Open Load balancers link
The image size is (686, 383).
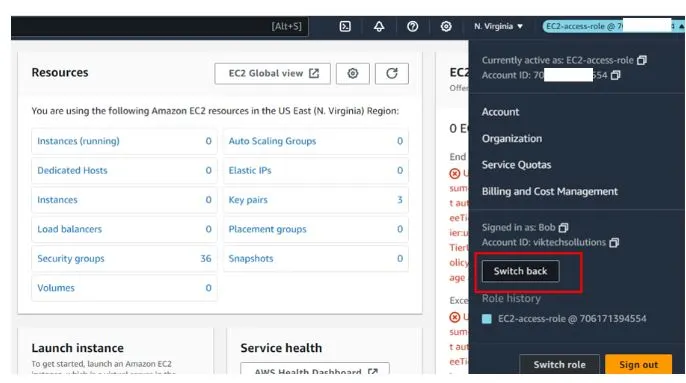[x=70, y=229]
